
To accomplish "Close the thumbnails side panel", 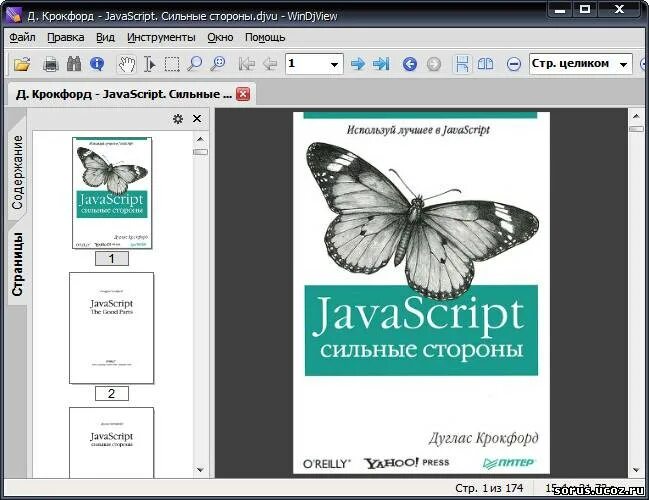I will (197, 119).
